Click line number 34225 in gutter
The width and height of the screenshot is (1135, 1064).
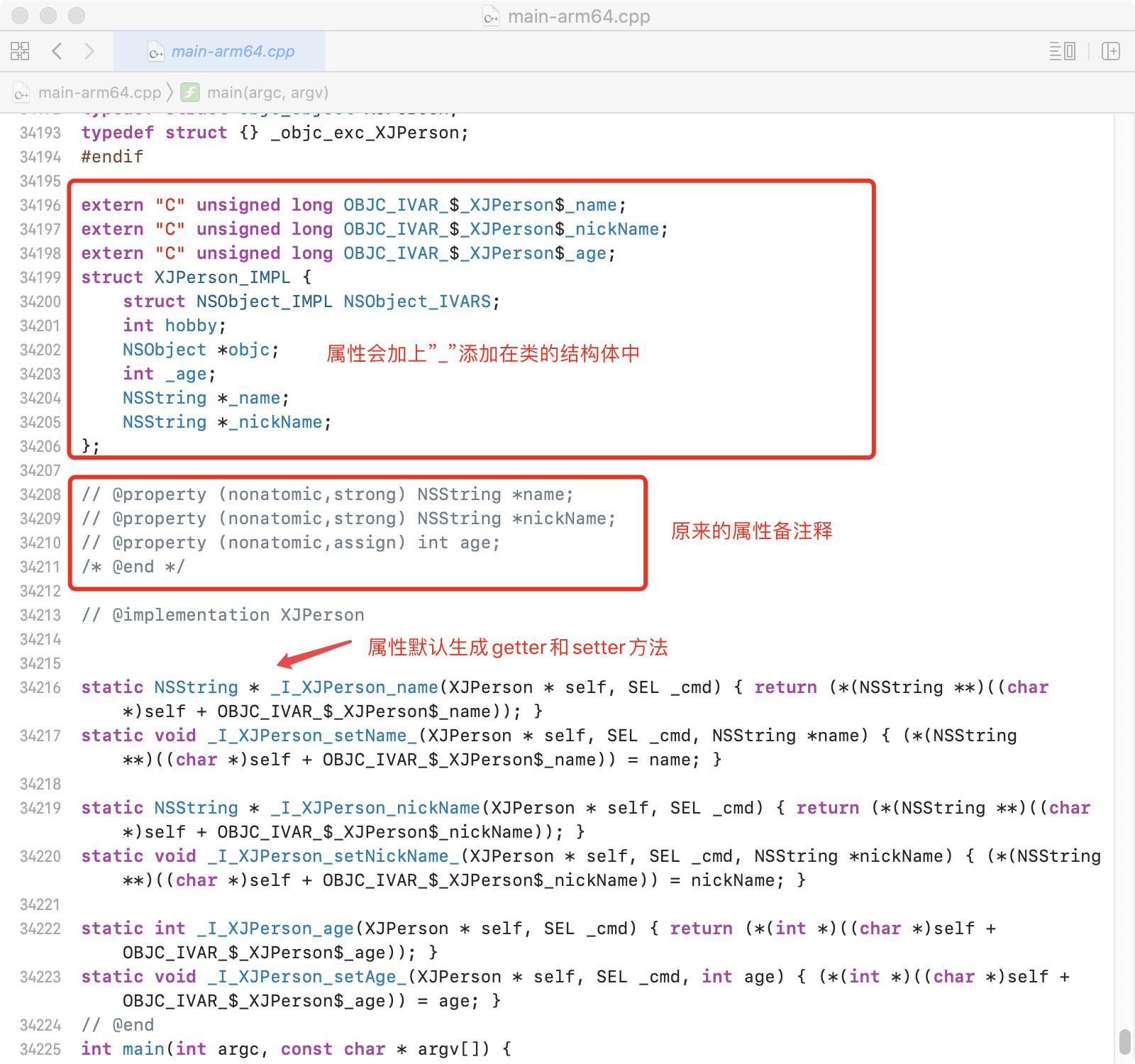[x=40, y=1050]
